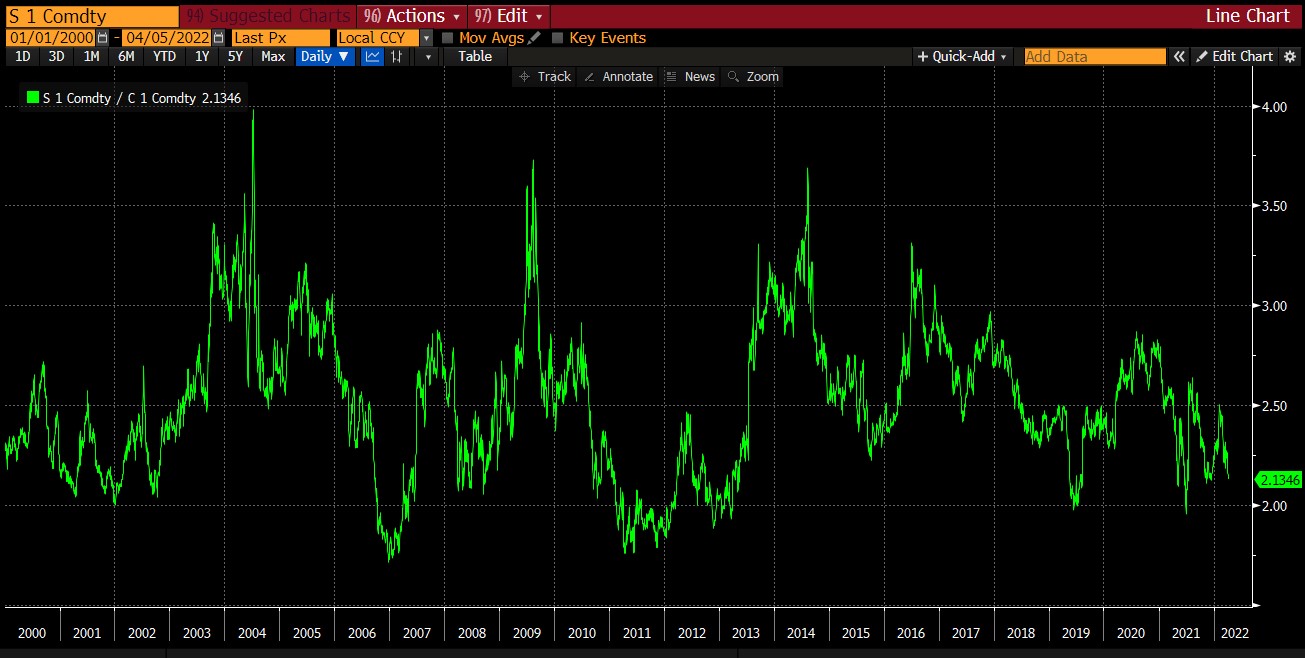The image size is (1305, 658).
Task: Enable the Mov Avgs checkbox
Action: tap(447, 38)
